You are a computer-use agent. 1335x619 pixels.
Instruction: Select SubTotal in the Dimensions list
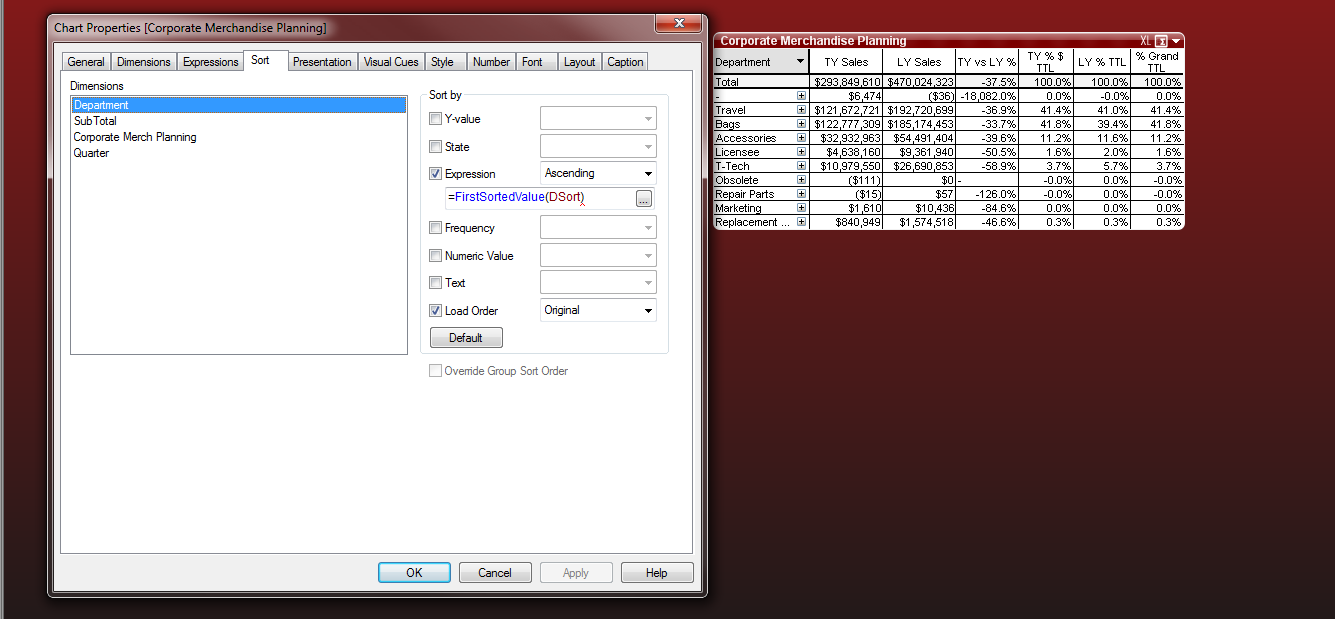click(95, 121)
